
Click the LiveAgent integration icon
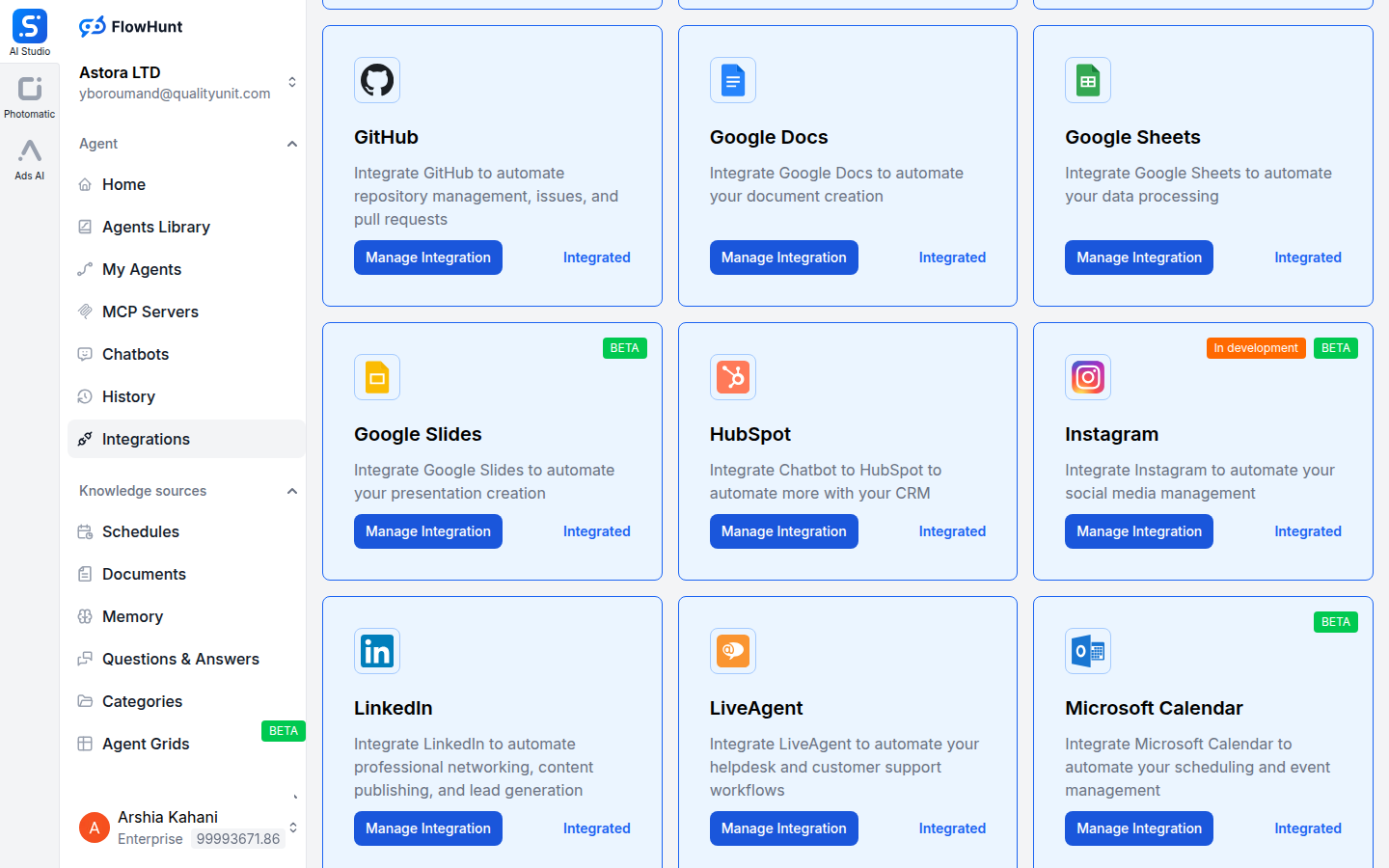[732, 651]
